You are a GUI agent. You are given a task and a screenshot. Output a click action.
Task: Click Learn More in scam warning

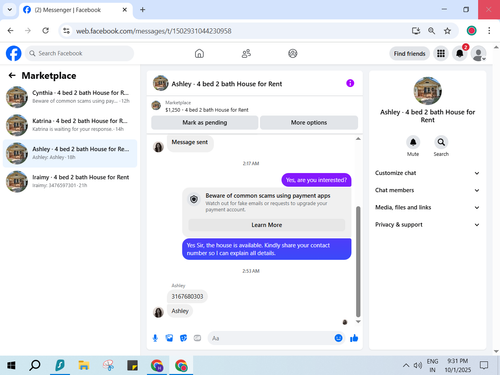pos(267,225)
